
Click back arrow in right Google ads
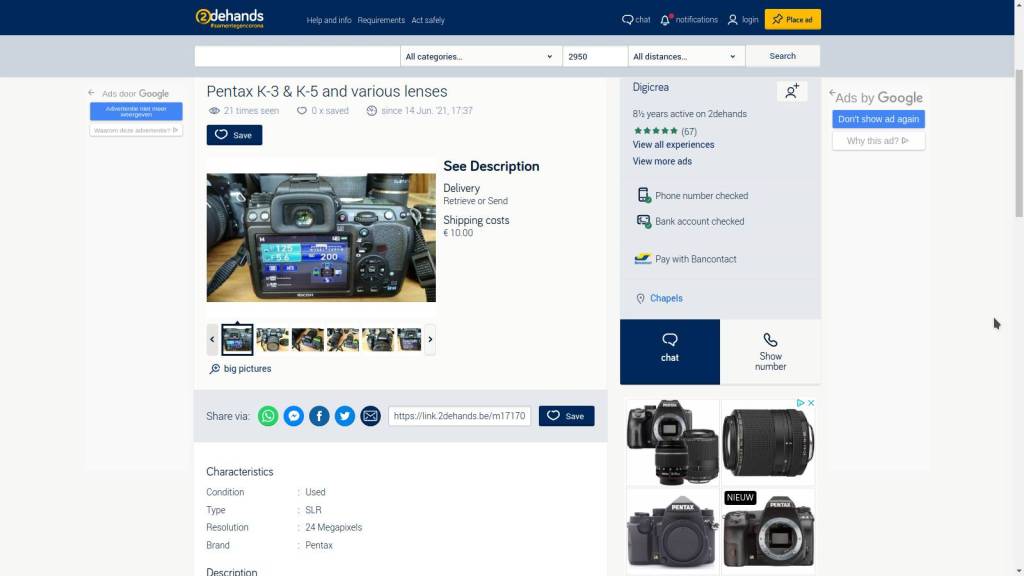tap(832, 93)
